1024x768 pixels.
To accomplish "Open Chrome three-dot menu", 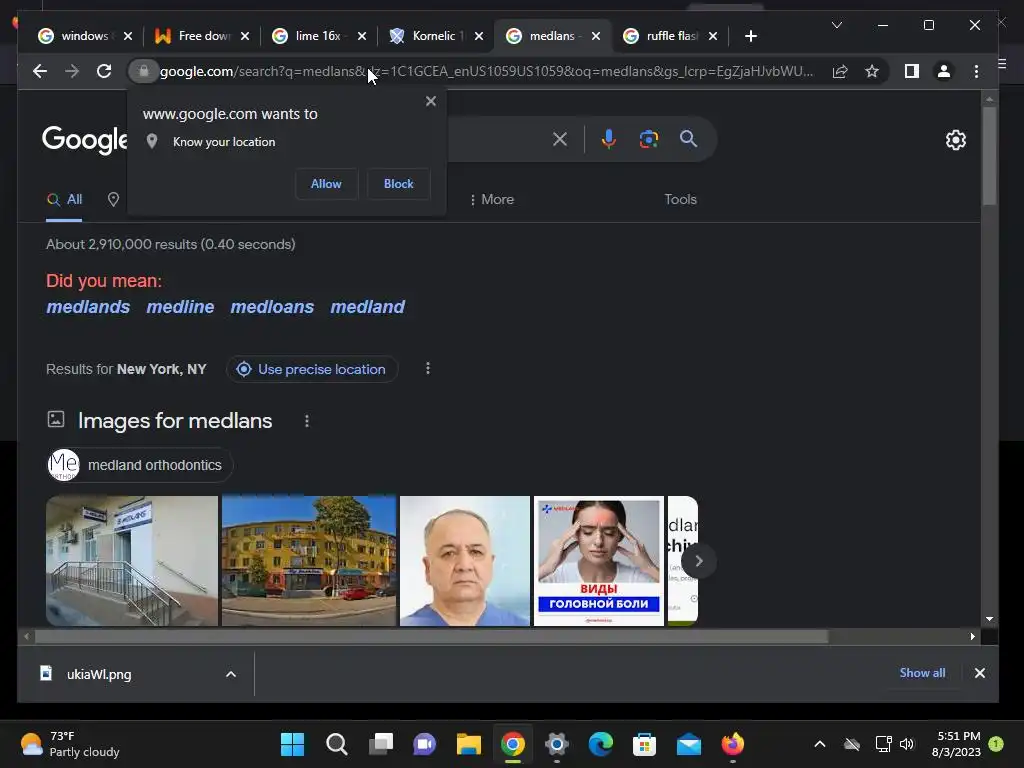I will coord(976,71).
